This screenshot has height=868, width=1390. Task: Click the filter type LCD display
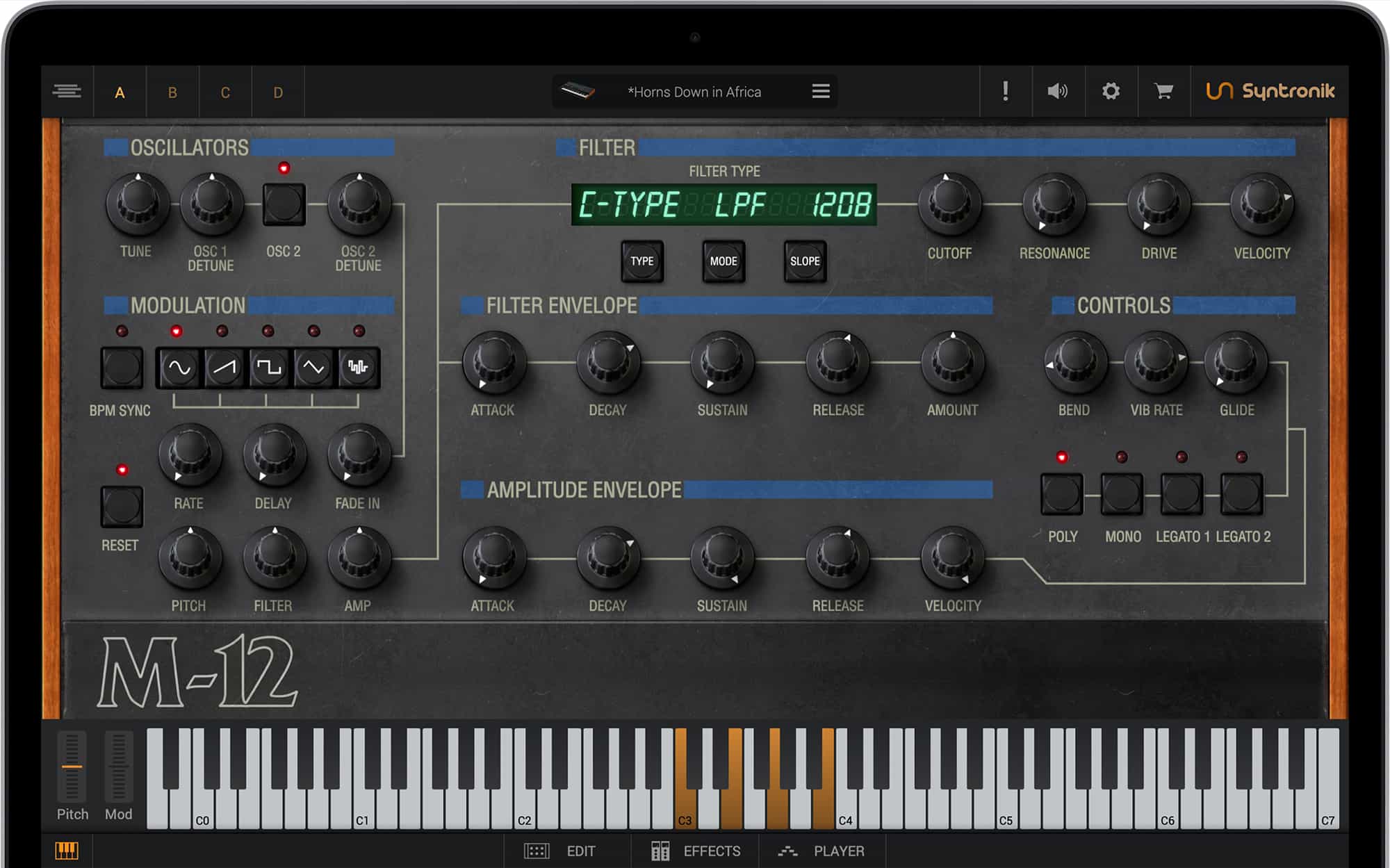pos(723,204)
